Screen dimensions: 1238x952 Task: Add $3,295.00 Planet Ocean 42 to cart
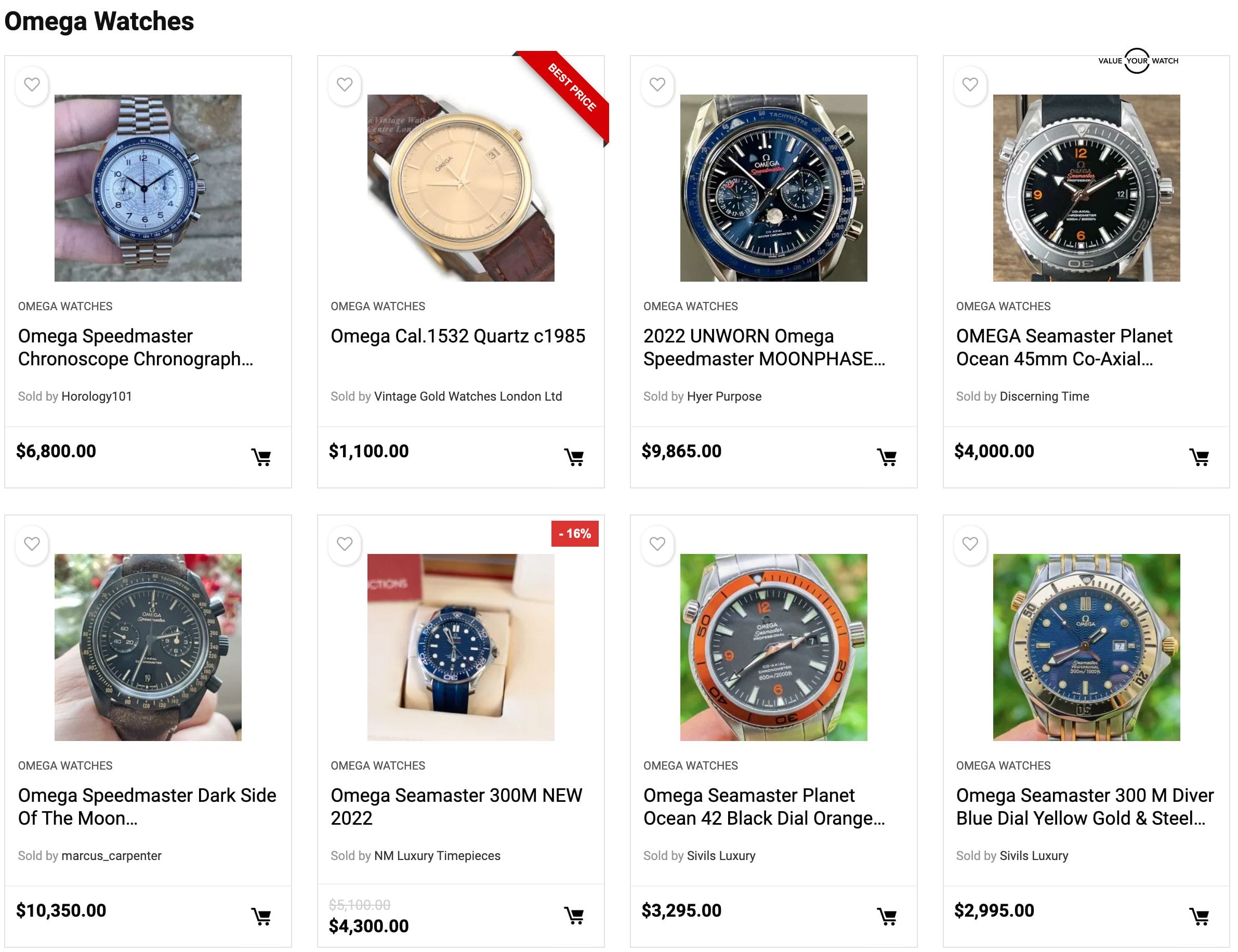887,916
